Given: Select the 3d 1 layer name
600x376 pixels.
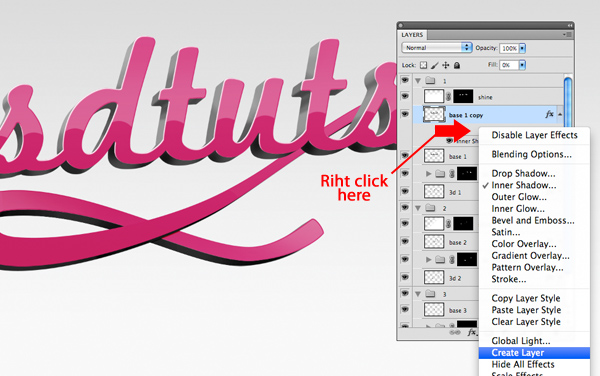Looking at the screenshot, I should point(455,192).
